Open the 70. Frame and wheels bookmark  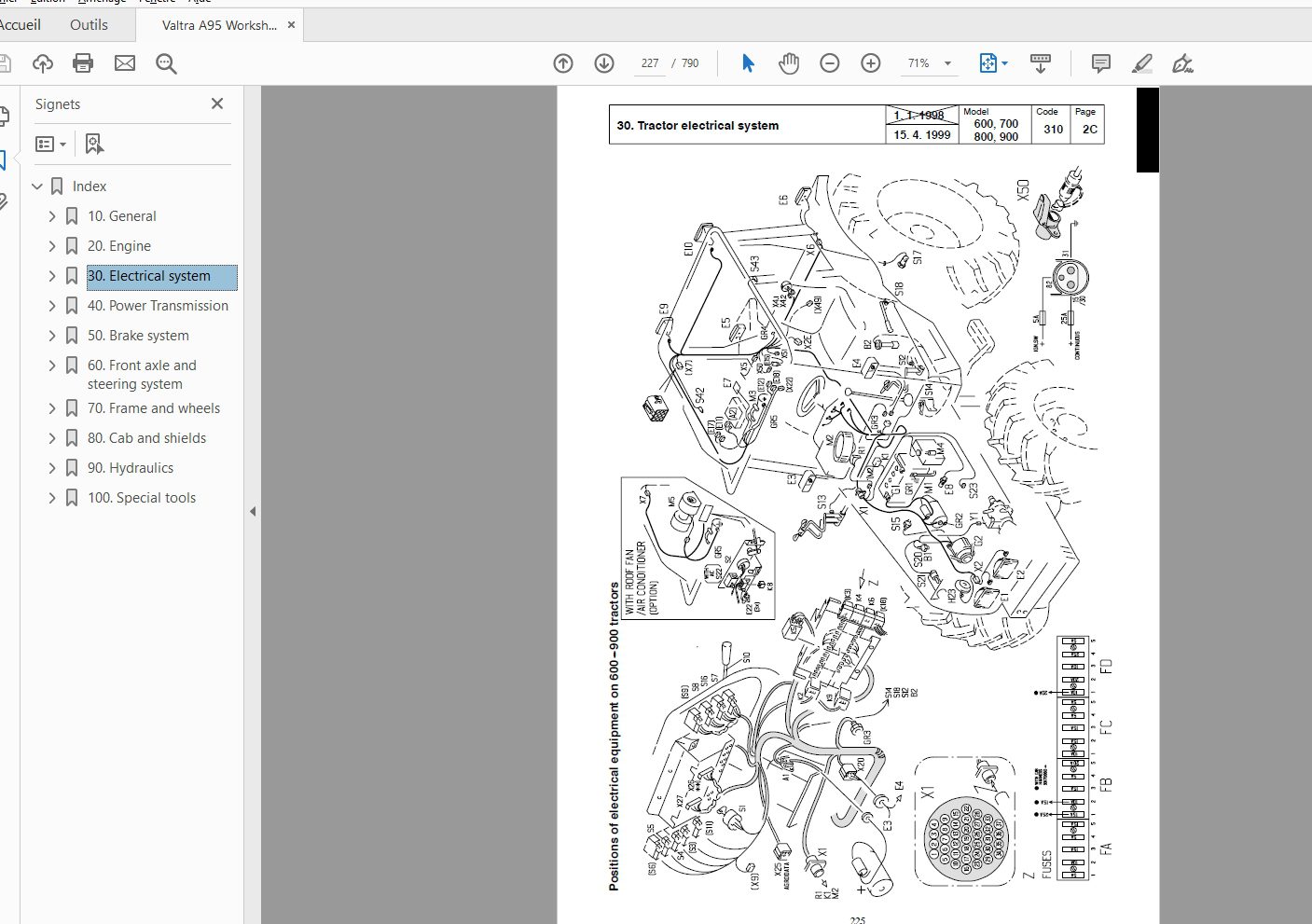(x=154, y=408)
